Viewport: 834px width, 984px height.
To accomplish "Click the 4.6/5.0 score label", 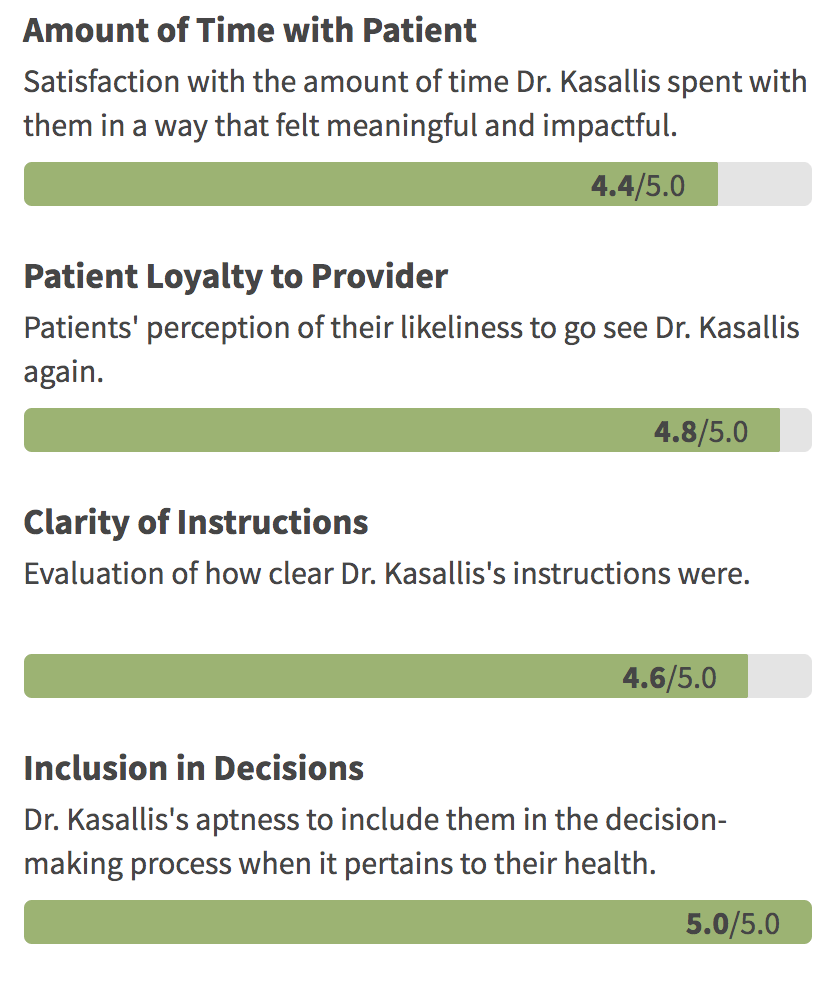I will (669, 677).
